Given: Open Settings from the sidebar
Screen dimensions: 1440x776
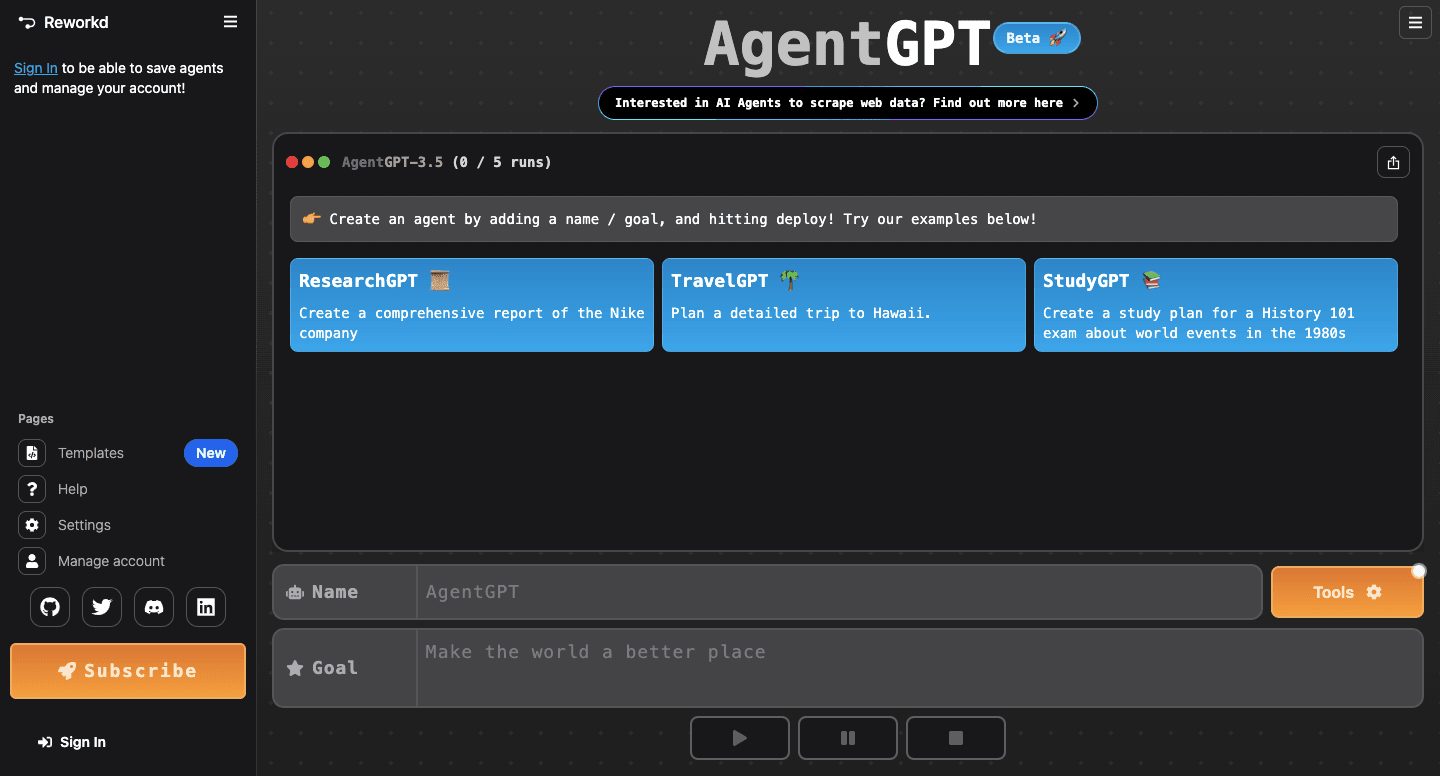Looking at the screenshot, I should tap(85, 525).
